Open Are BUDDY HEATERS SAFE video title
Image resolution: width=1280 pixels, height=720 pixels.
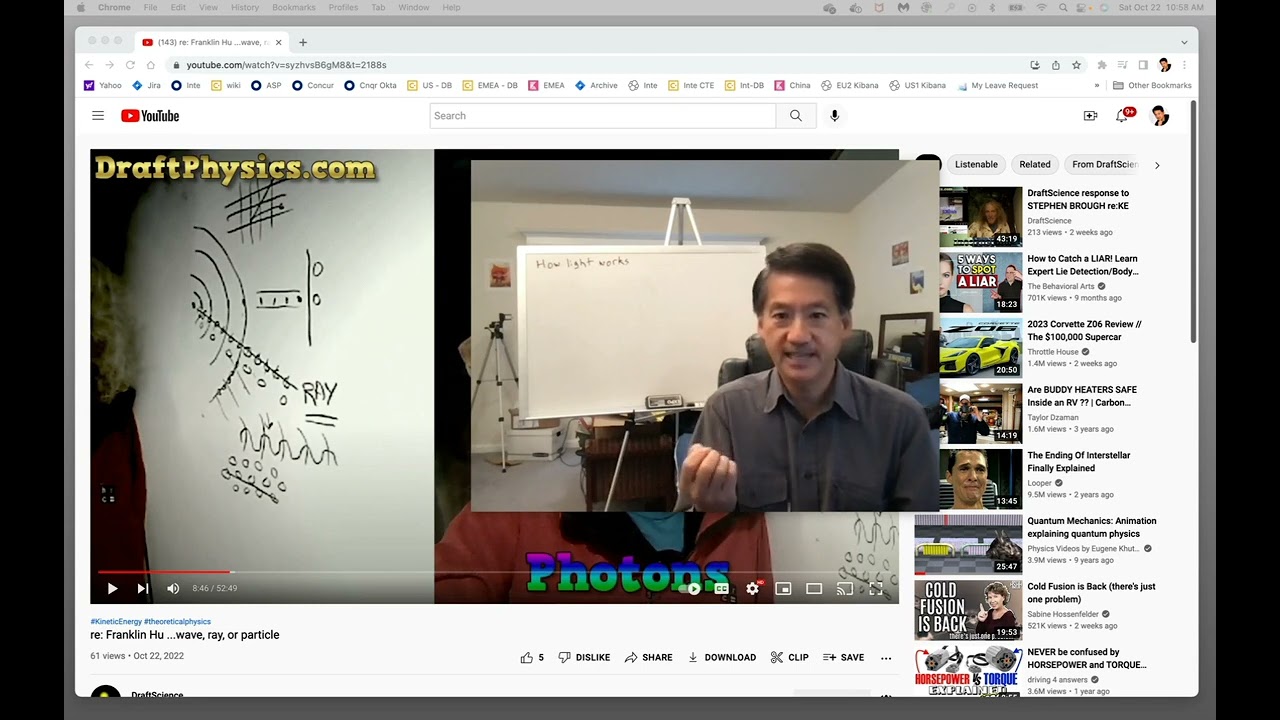pos(1082,396)
